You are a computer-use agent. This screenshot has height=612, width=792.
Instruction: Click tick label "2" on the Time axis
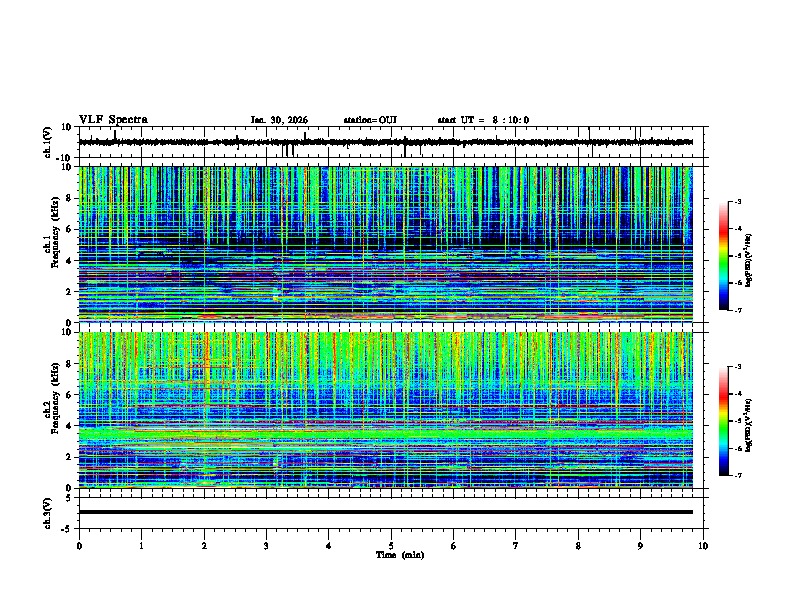pyautogui.click(x=204, y=546)
